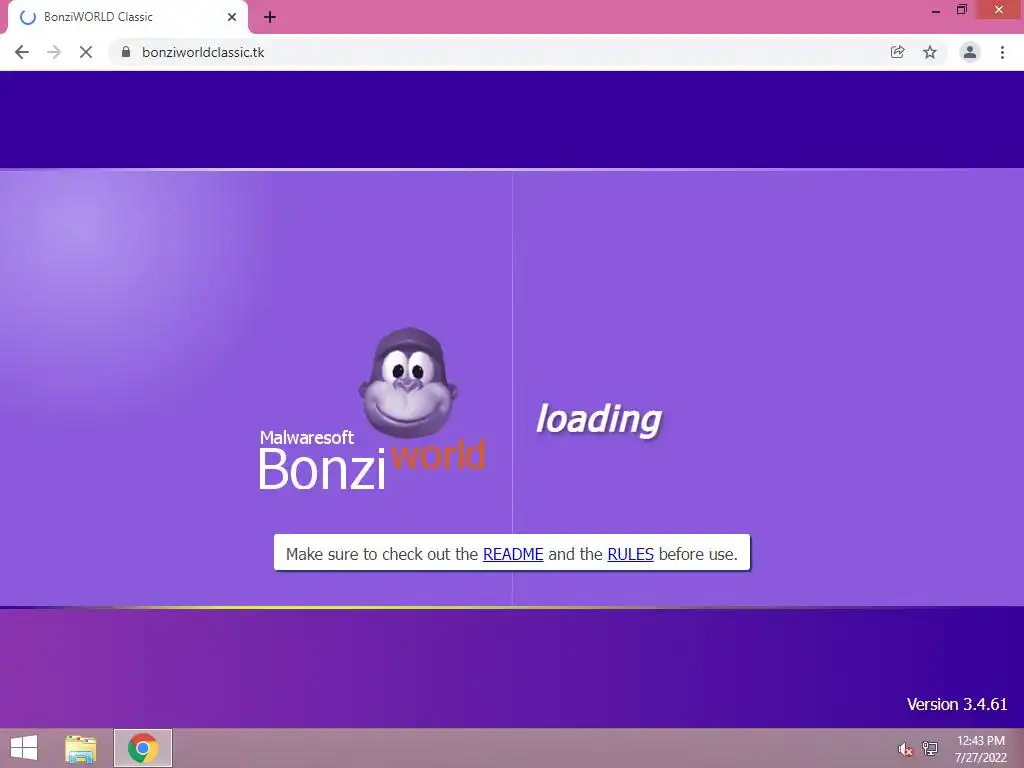Screen dimensions: 1024x768
Task: Minimize the Chrome window
Action: pos(935,11)
